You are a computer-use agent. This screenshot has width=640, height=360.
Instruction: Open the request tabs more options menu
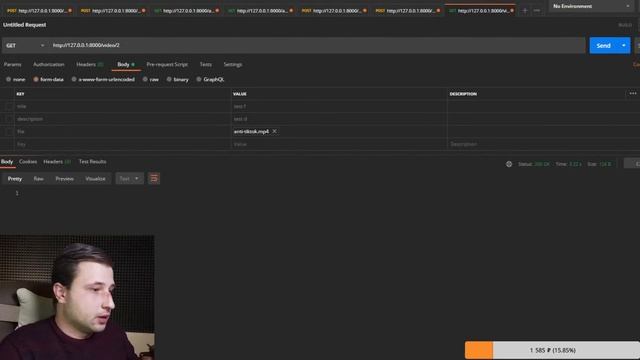click(x=537, y=11)
